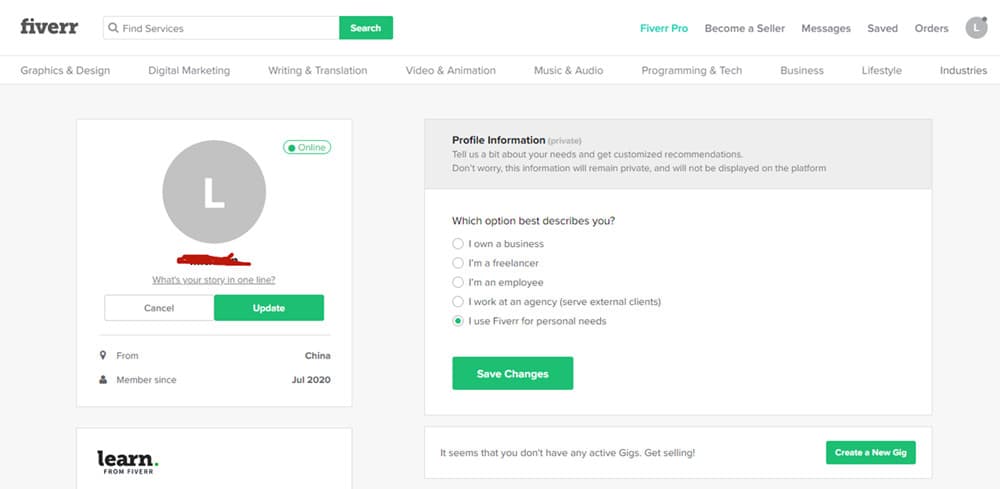Viewport: 1000px width, 489px height.
Task: Open the user avatar menu in header
Action: tap(976, 28)
